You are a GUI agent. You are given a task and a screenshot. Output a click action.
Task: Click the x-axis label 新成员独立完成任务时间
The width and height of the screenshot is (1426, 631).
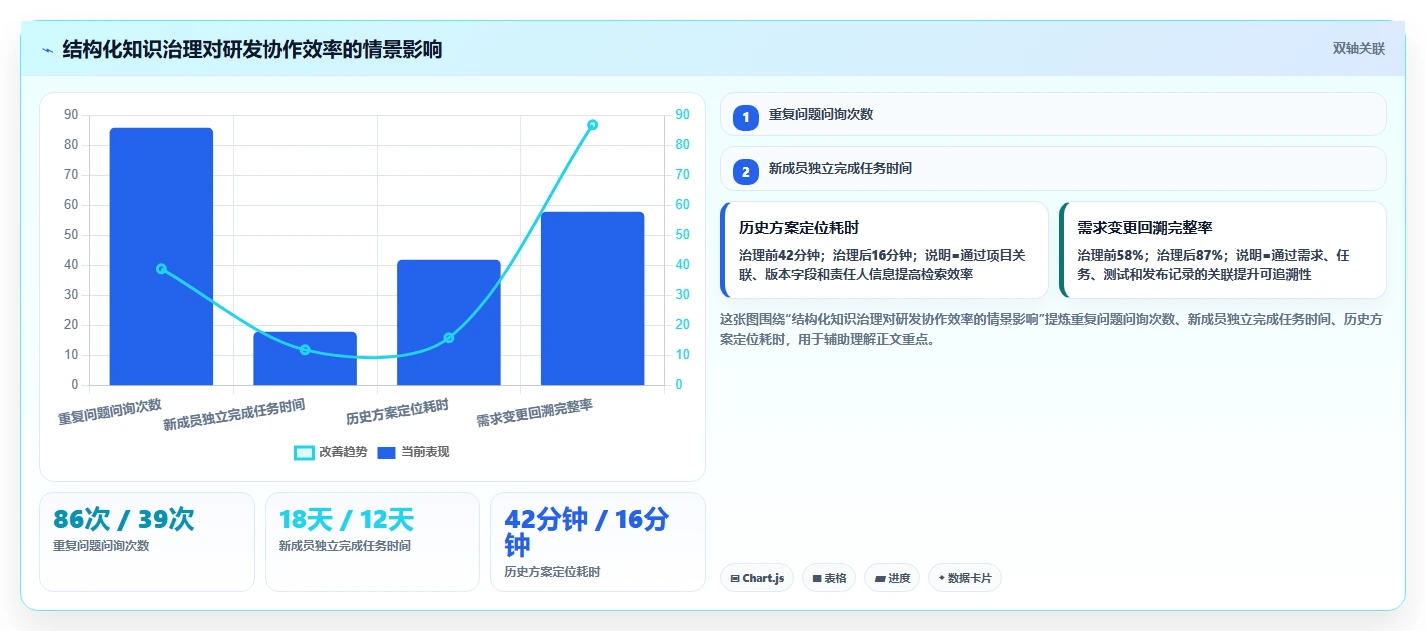tap(235, 415)
